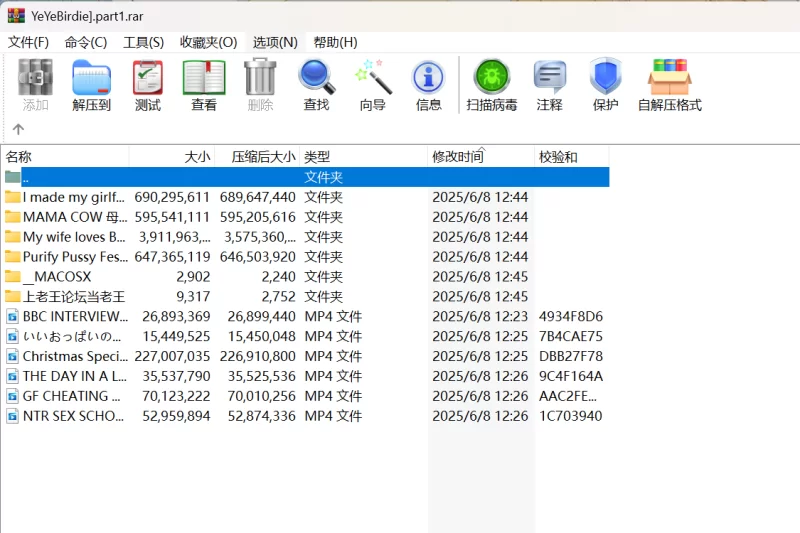Sort by the 压缩后大小 column header
800x533 pixels.
(257, 157)
